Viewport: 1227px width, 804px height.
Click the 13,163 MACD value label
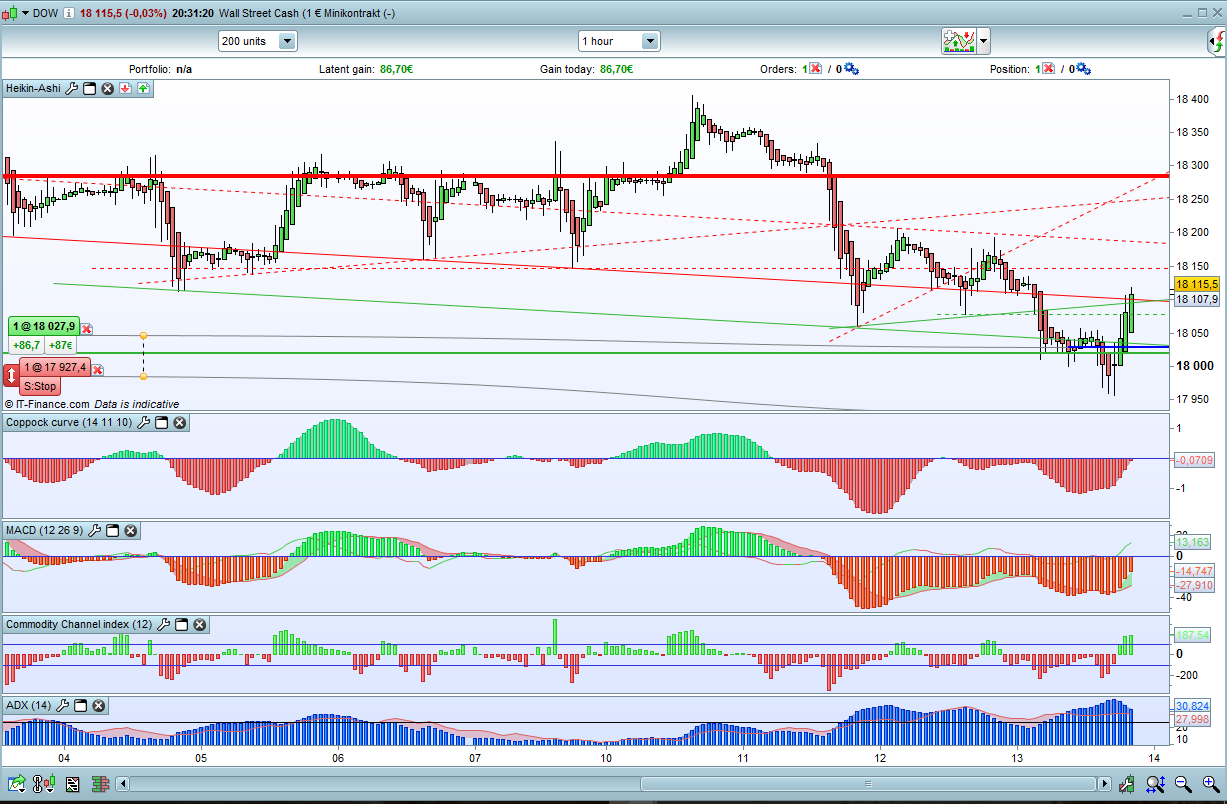[x=1192, y=542]
